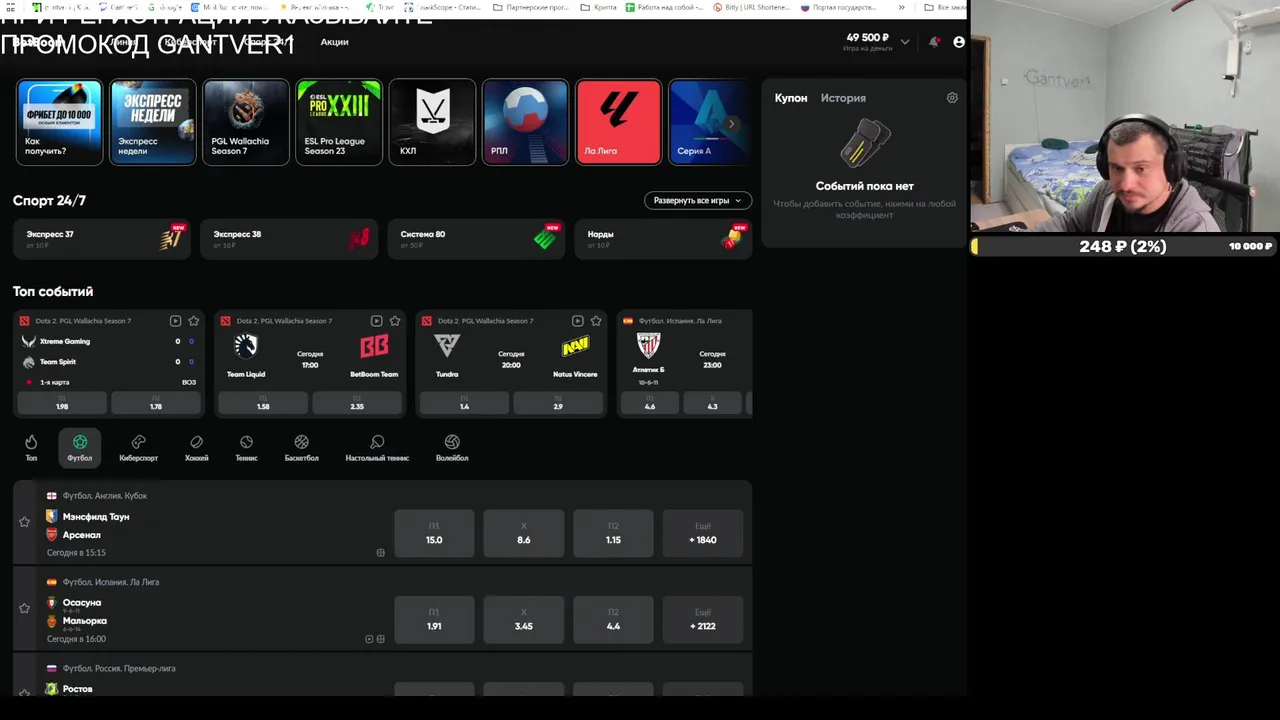
Task: Open PGL Wallachia Season 7 tile
Action: pyautogui.click(x=246, y=122)
